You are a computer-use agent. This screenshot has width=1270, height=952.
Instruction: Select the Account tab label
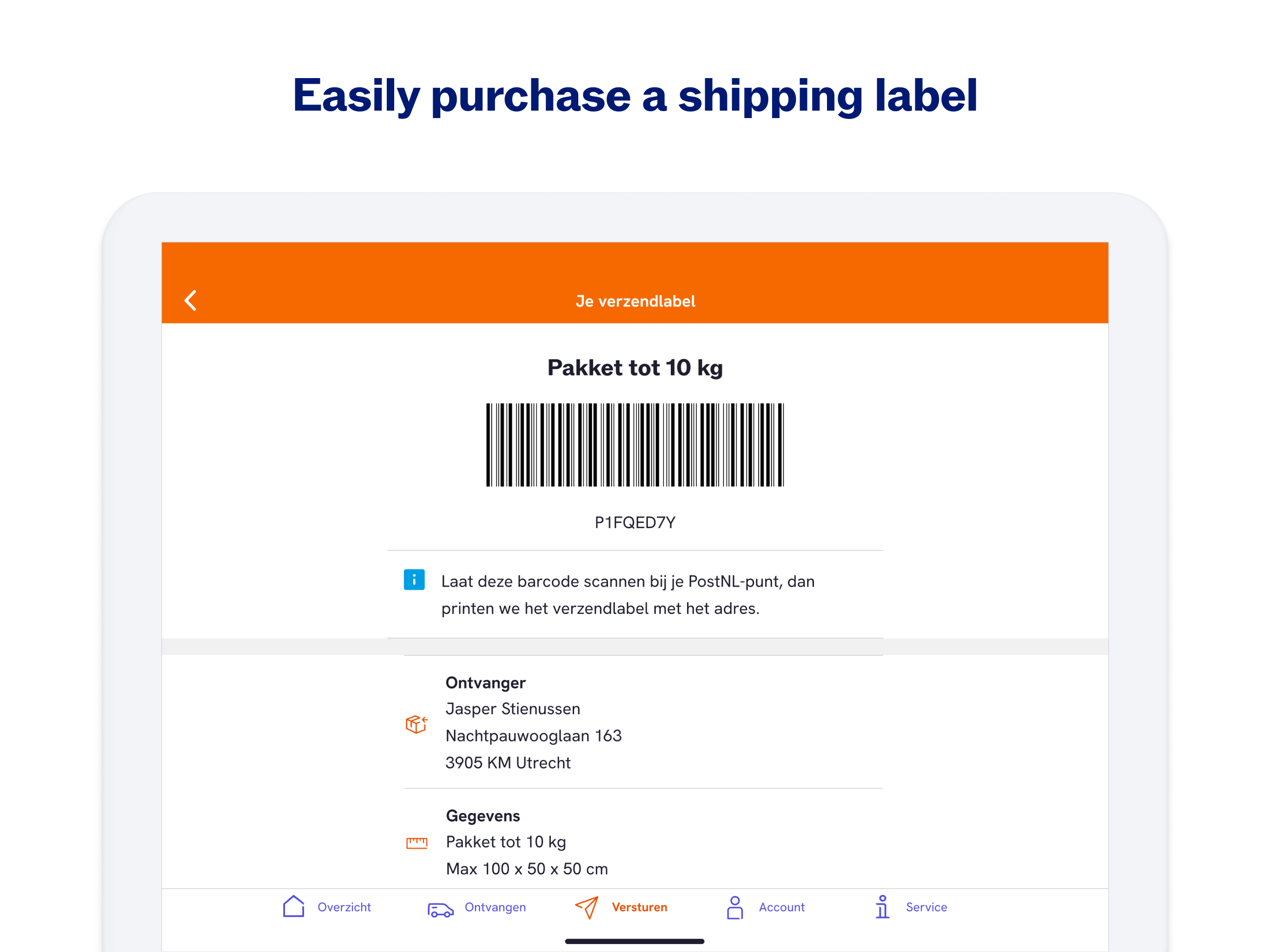(781, 907)
